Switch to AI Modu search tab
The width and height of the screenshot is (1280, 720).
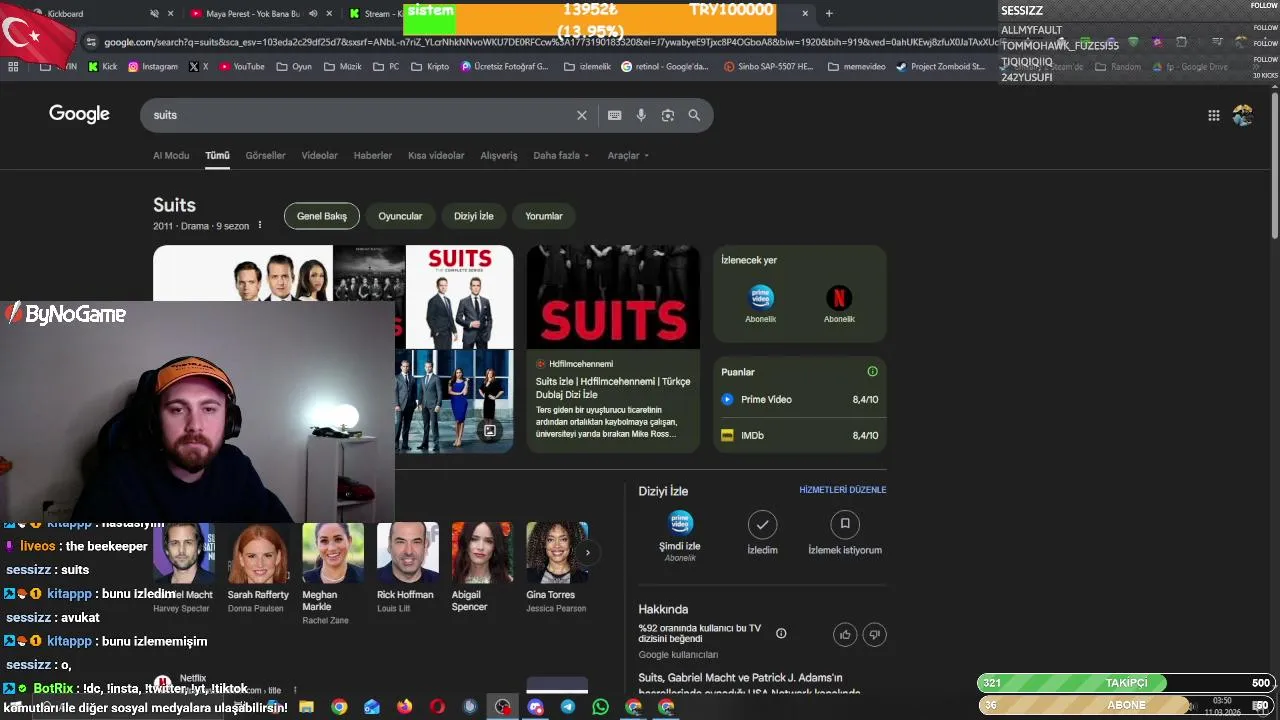click(x=171, y=156)
